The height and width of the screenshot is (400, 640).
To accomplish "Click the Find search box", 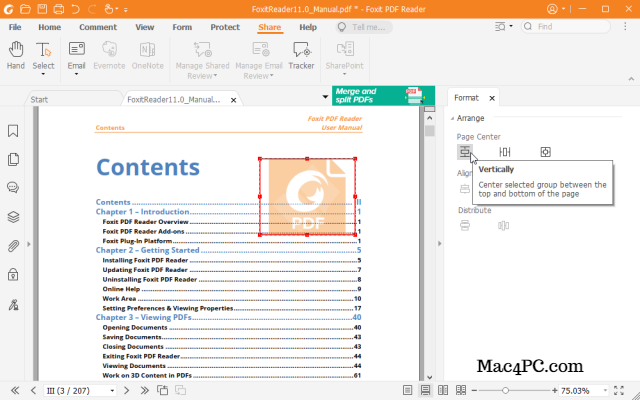I will click(x=566, y=27).
